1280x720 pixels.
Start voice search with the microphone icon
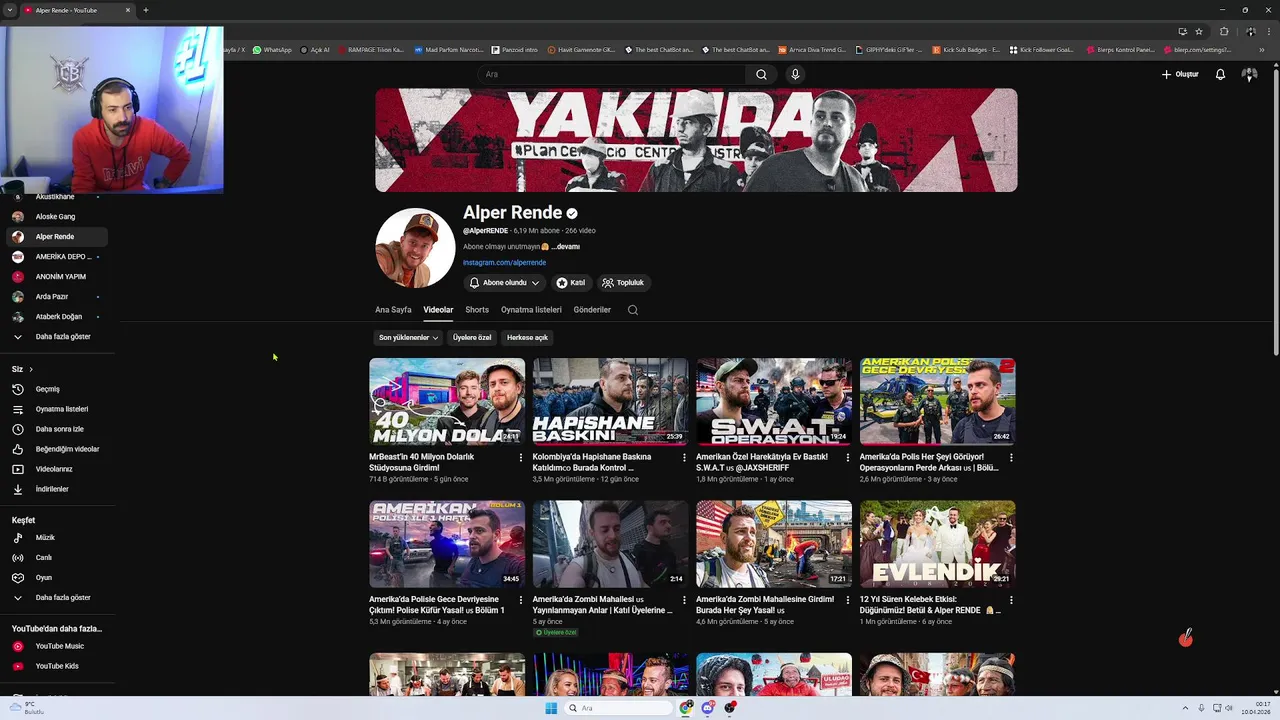(x=795, y=74)
